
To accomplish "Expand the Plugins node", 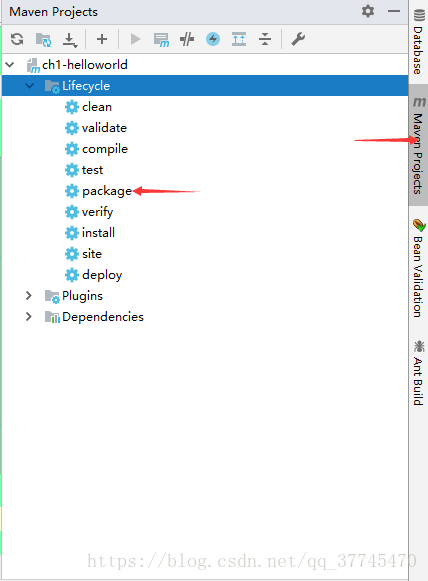I will 29,295.
